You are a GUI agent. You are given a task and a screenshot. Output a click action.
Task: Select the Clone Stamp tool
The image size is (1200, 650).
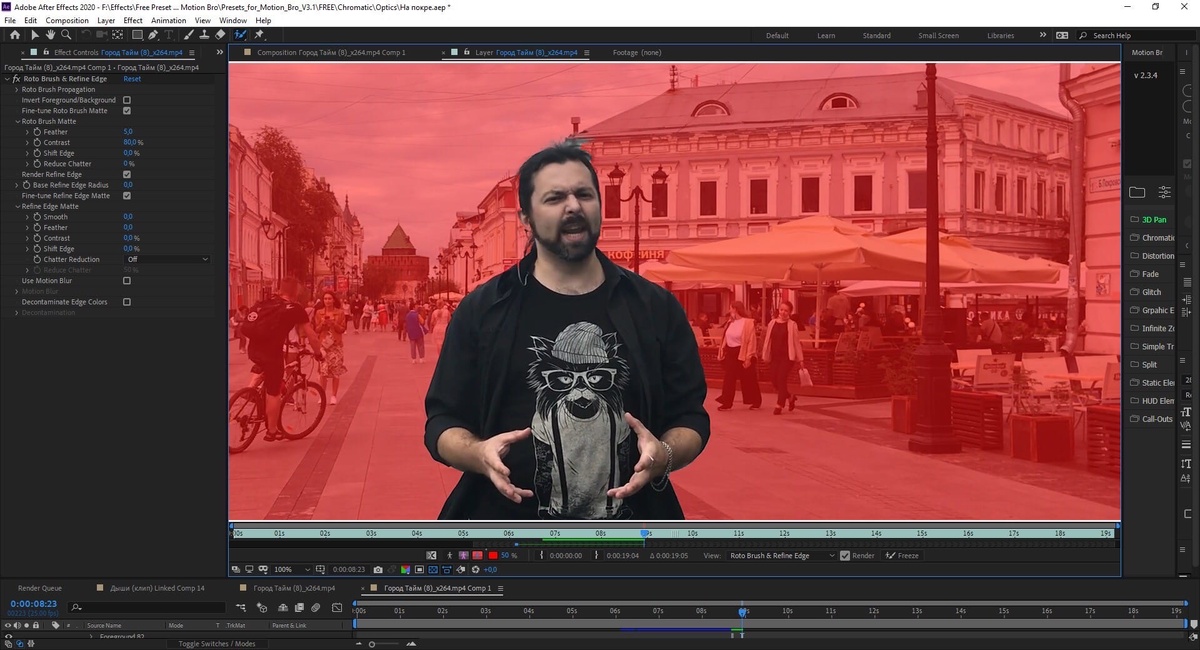pos(204,35)
